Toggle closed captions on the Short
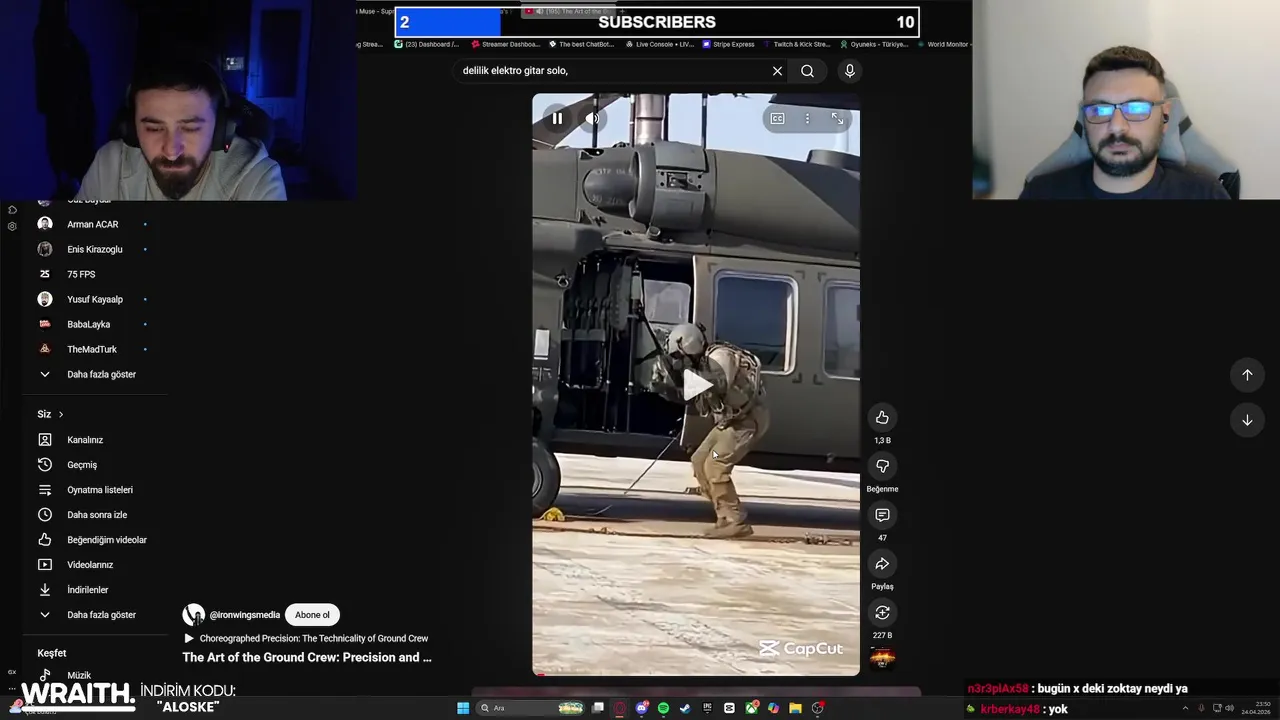 tap(777, 118)
